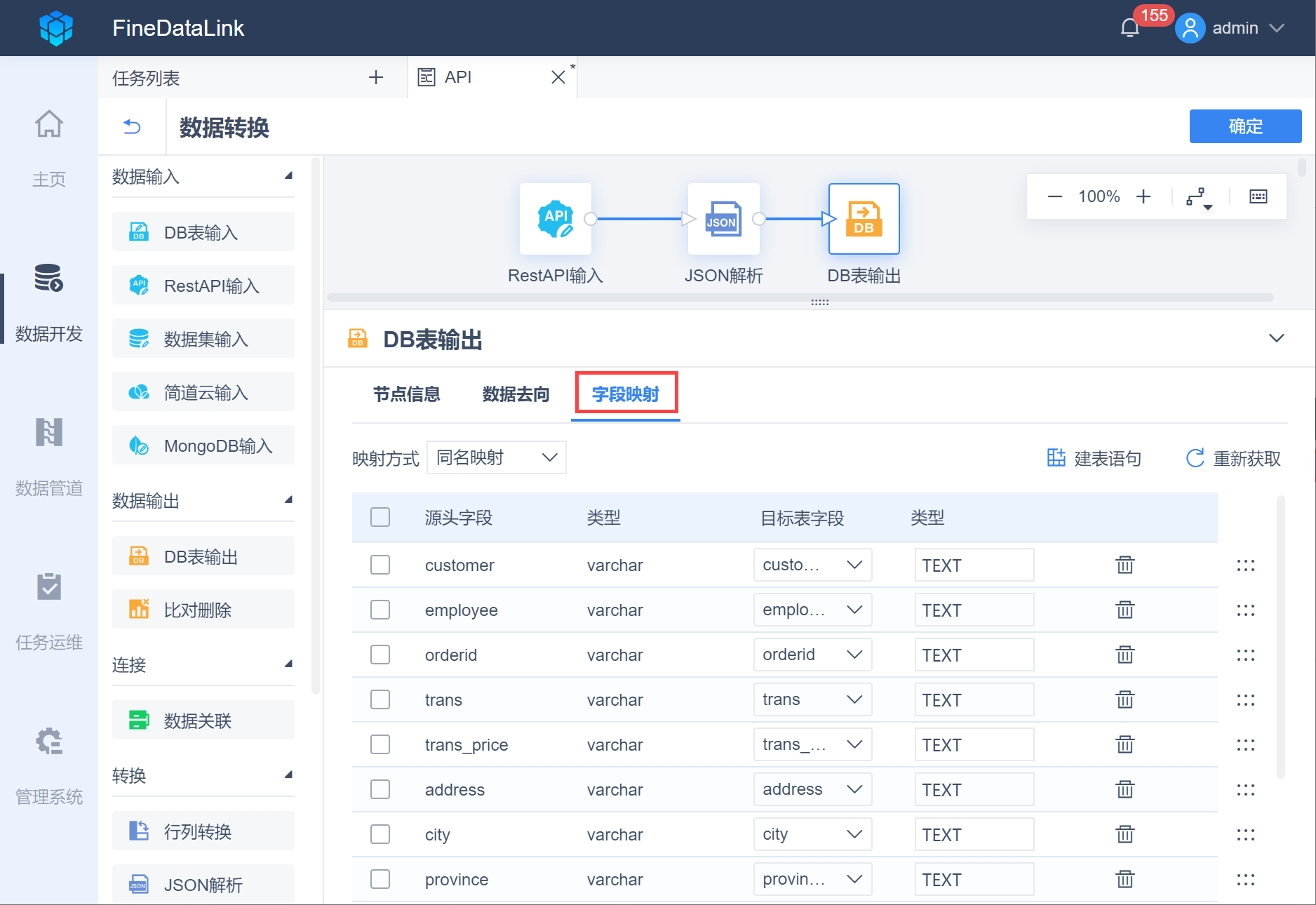Switch to the 数据去向 tab
The height and width of the screenshot is (905, 1316).
516,394
